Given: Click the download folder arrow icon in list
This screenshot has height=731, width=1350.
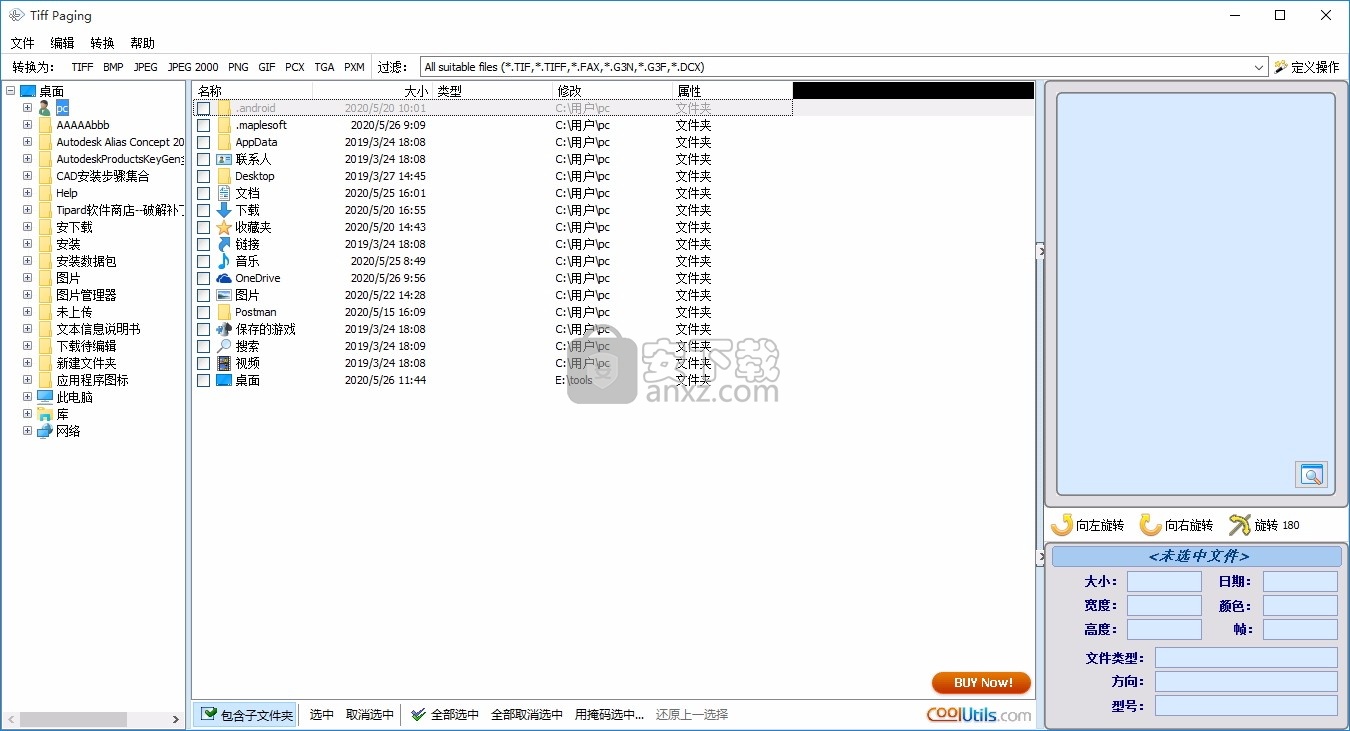Looking at the screenshot, I should click(224, 210).
